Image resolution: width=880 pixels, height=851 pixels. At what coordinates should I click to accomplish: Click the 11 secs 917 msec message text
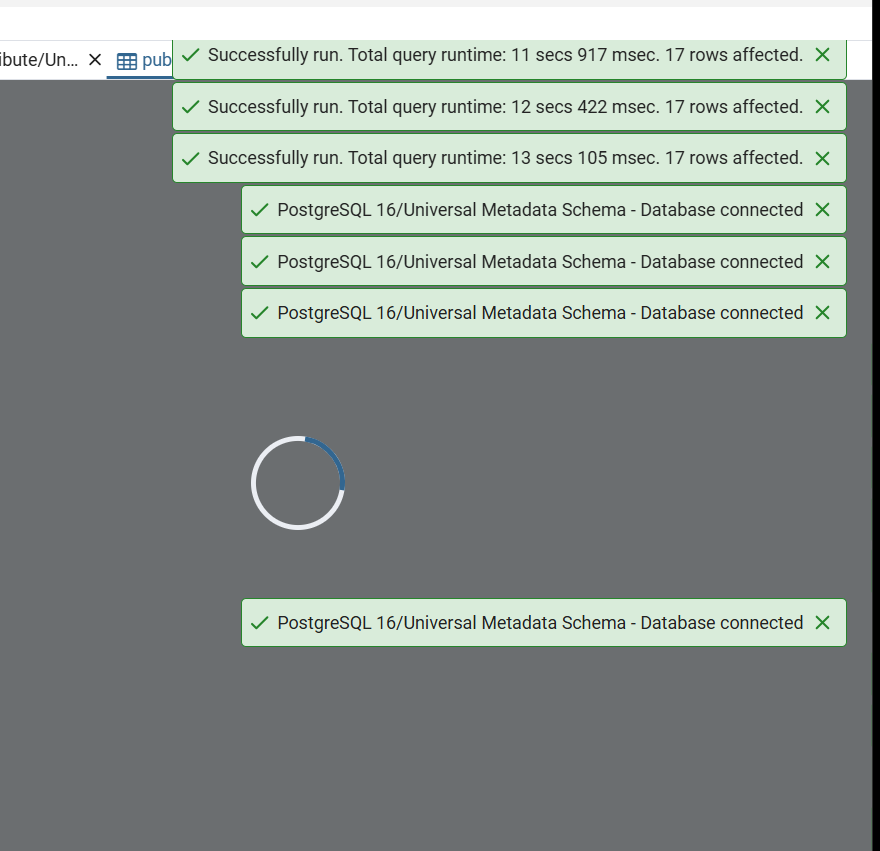tap(505, 55)
